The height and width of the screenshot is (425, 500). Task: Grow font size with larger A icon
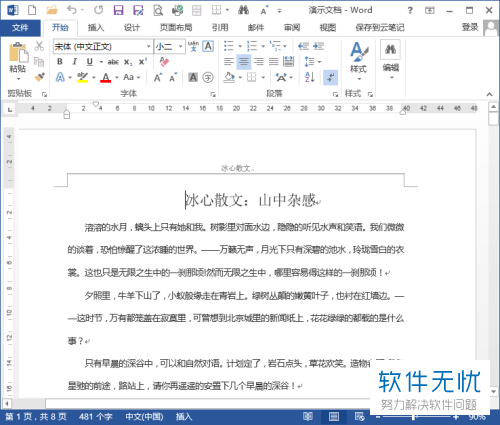click(x=158, y=78)
